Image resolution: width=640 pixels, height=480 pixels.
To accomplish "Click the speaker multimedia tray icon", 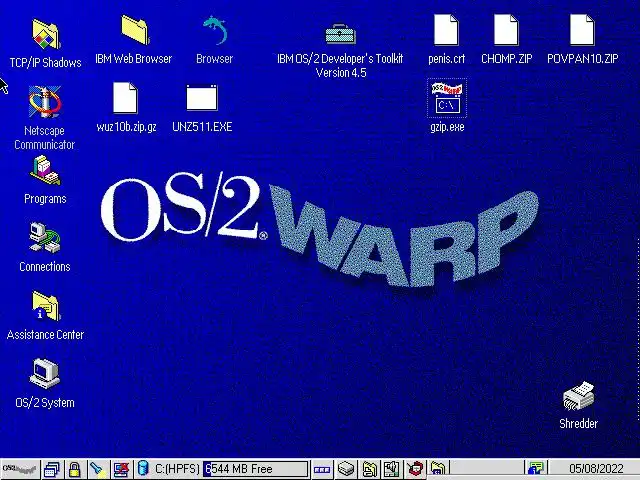I will [391, 469].
